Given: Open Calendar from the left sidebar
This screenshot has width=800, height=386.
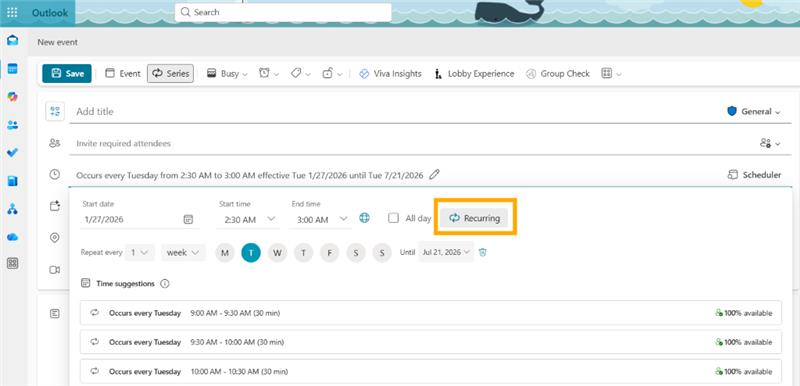Looking at the screenshot, I should tap(13, 69).
